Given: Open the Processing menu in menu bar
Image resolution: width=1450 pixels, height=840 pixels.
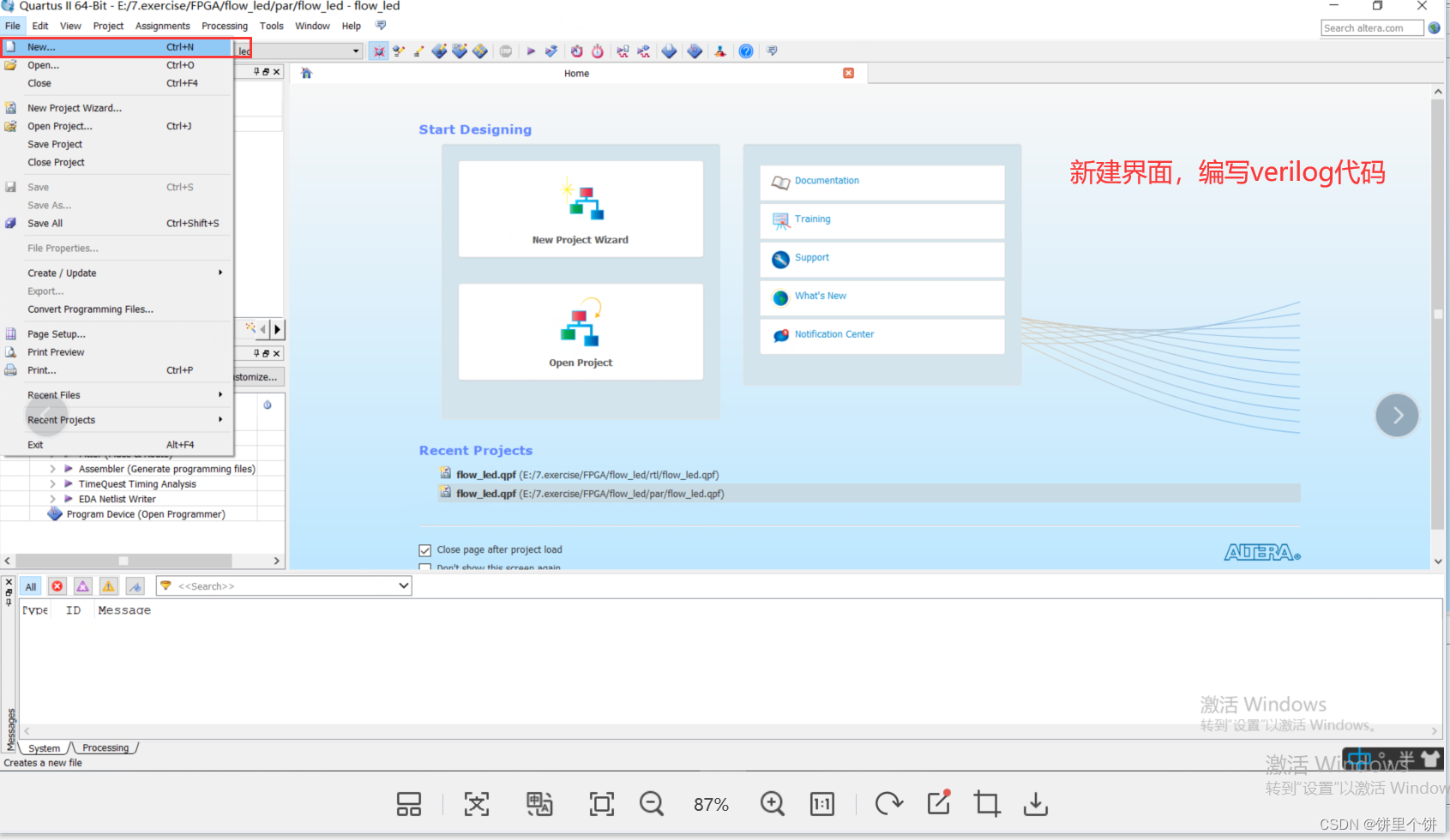Looking at the screenshot, I should (225, 27).
